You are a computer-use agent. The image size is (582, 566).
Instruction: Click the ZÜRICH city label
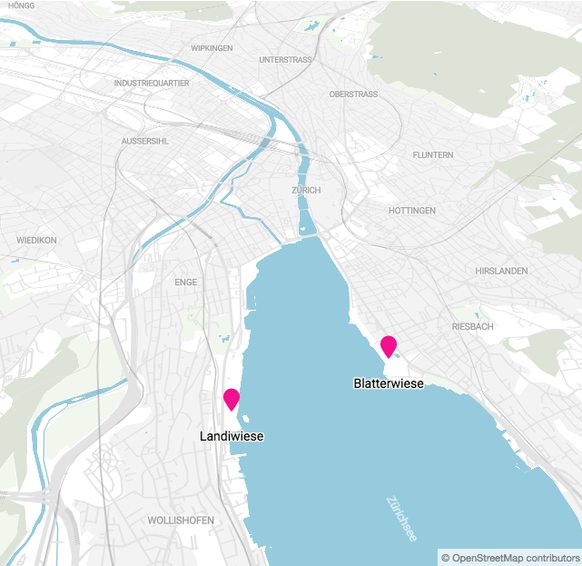306,190
